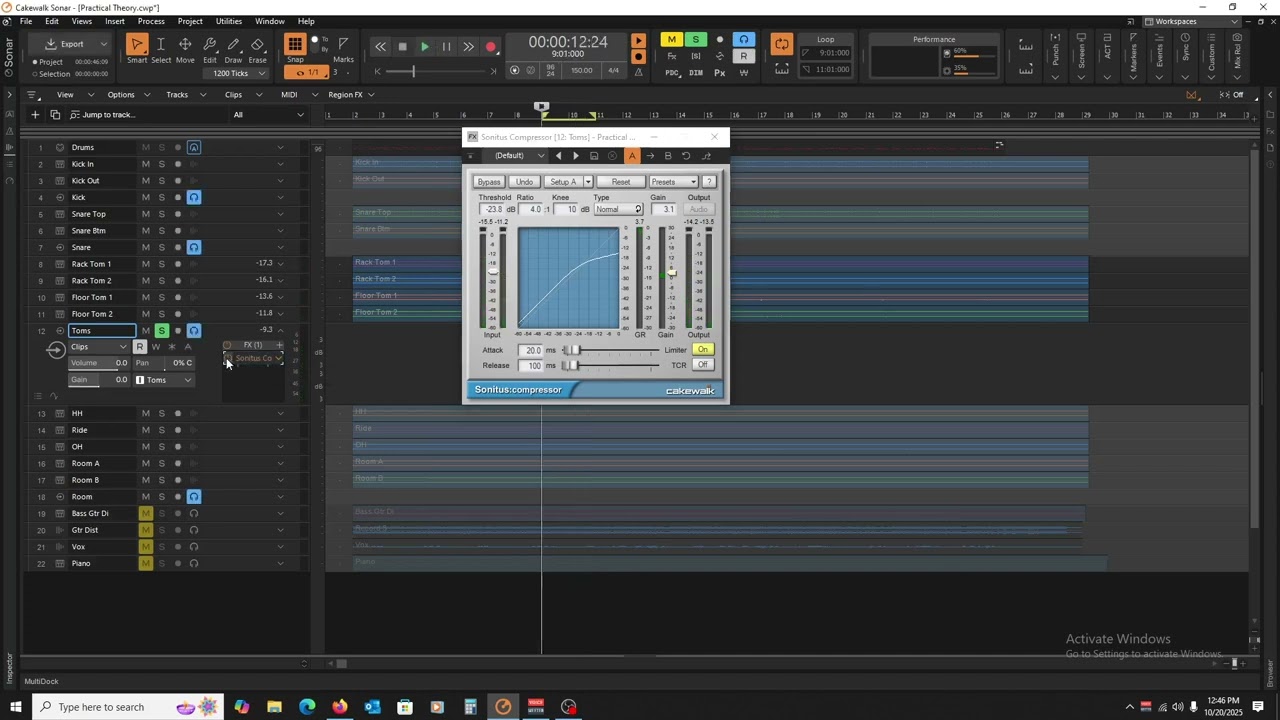Viewport: 1280px width, 720px height.
Task: Open the Process menu
Action: pyautogui.click(x=151, y=21)
